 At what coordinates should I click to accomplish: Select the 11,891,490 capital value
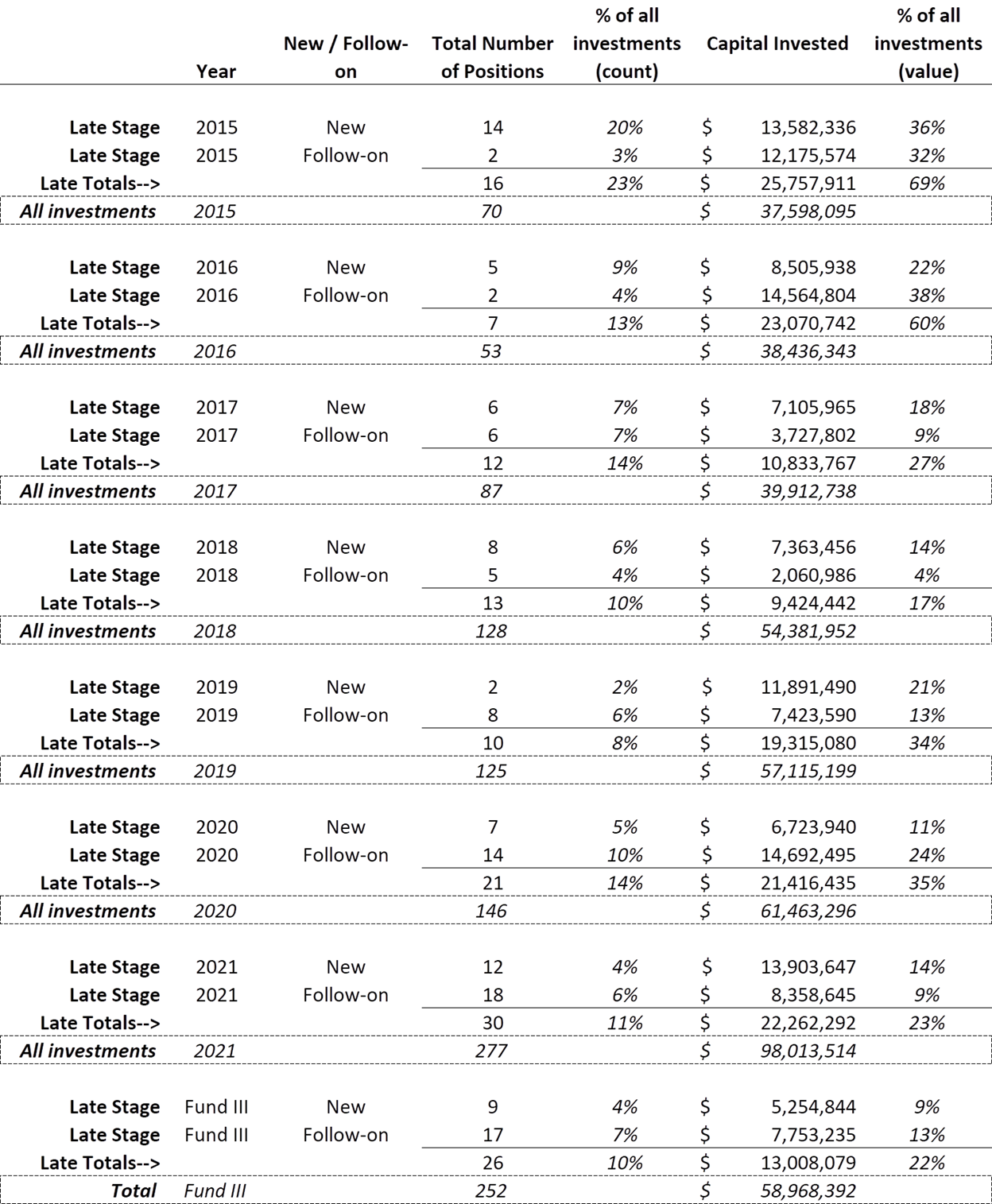(808, 687)
